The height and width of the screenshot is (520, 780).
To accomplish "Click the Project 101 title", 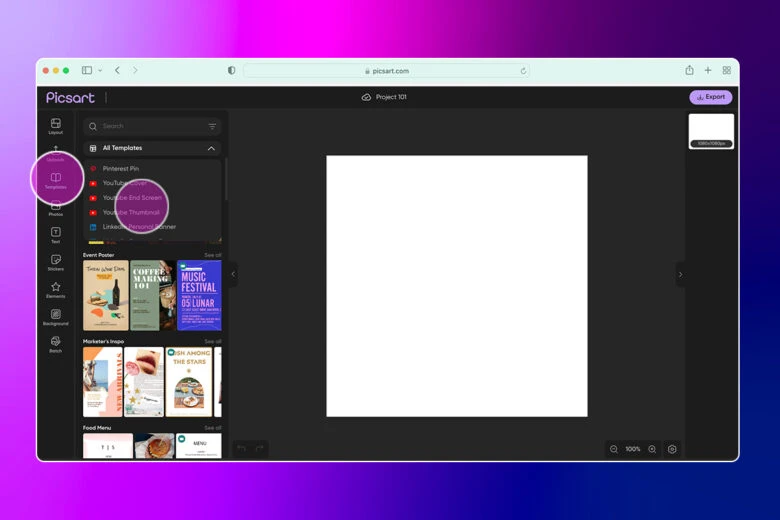I will click(x=391, y=97).
